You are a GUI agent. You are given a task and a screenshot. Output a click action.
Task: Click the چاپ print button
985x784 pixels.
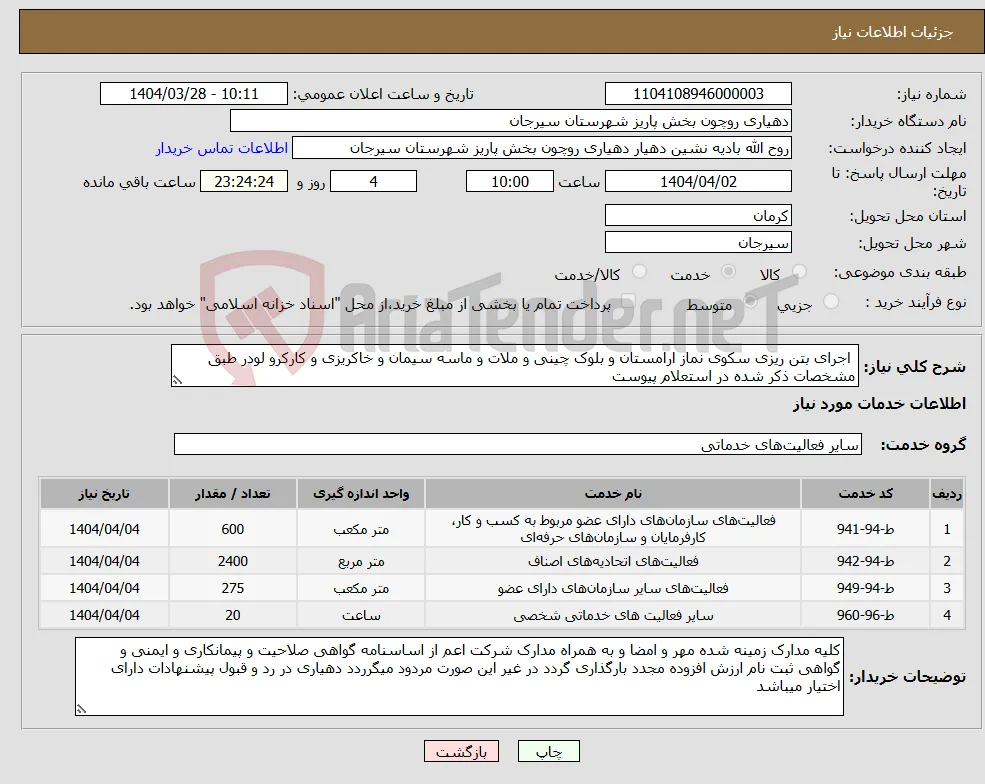tap(548, 751)
